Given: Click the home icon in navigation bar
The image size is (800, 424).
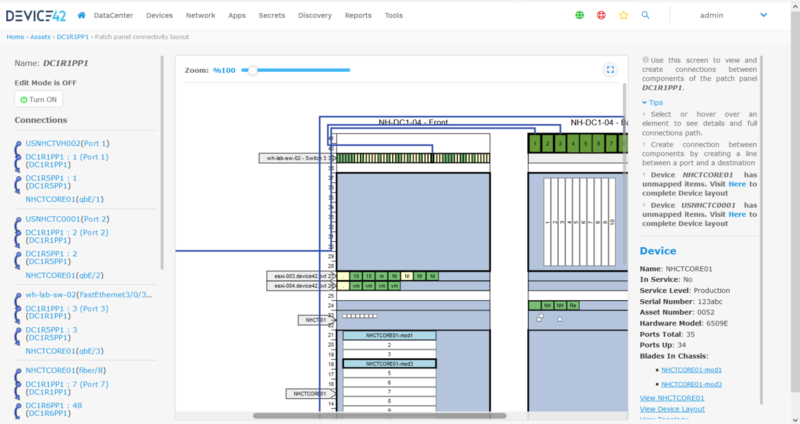Looking at the screenshot, I should (x=81, y=15).
